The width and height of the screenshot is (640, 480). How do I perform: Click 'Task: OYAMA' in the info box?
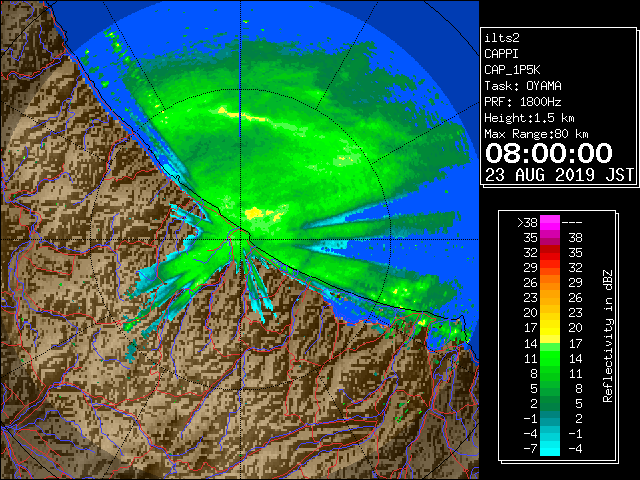pos(523,86)
